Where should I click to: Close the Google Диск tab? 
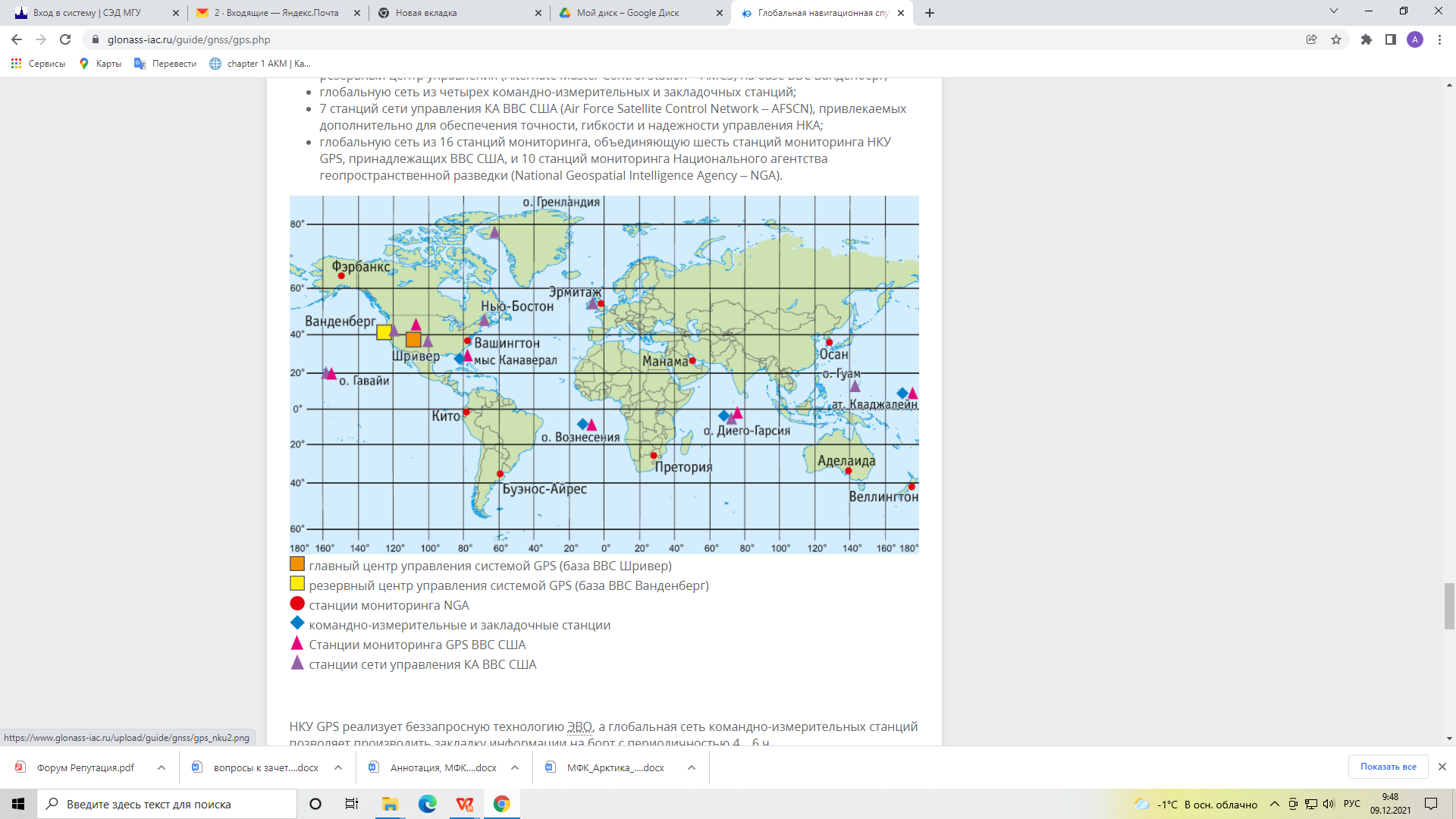pyautogui.click(x=720, y=13)
